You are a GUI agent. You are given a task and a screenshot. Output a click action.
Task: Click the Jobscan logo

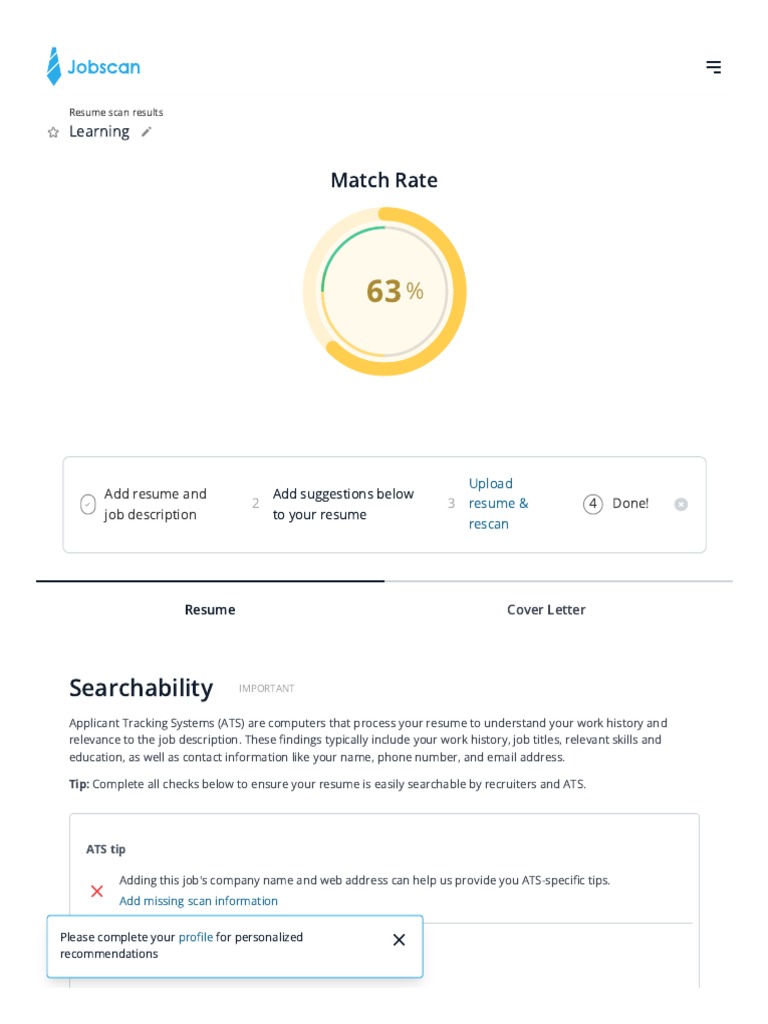pyautogui.click(x=93, y=67)
